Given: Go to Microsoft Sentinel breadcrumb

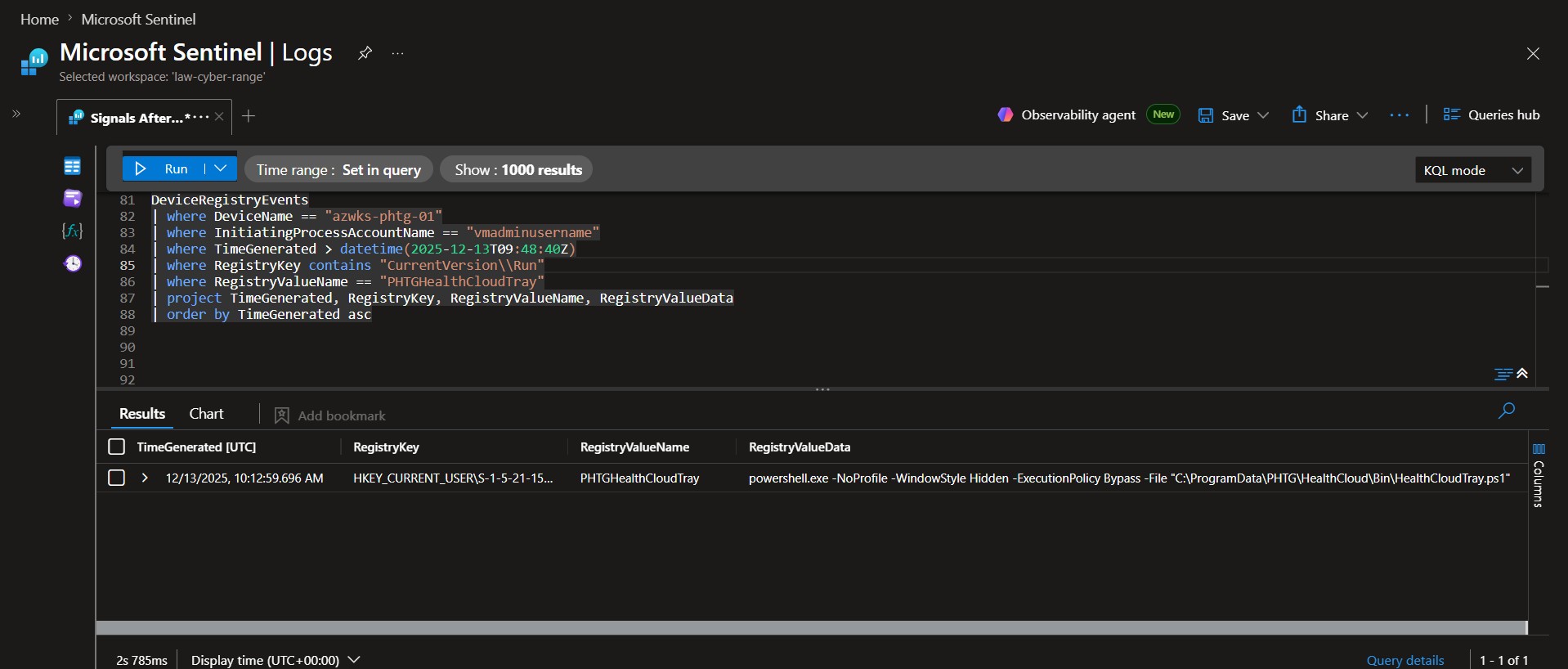Looking at the screenshot, I should pos(138,19).
